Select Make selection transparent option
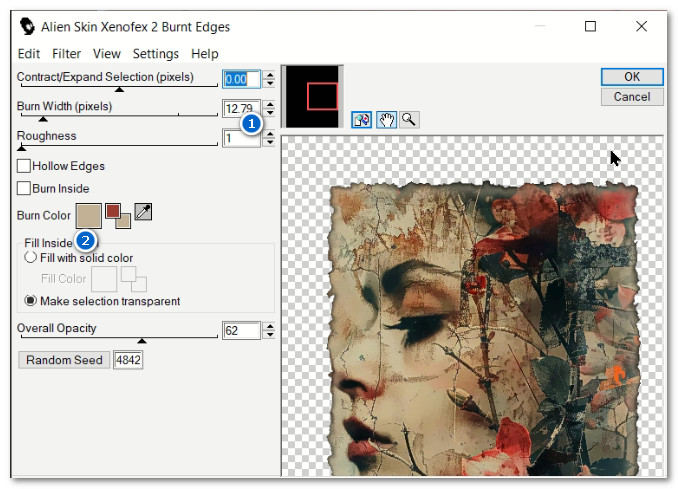Image resolution: width=678 pixels, height=489 pixels. (30, 300)
